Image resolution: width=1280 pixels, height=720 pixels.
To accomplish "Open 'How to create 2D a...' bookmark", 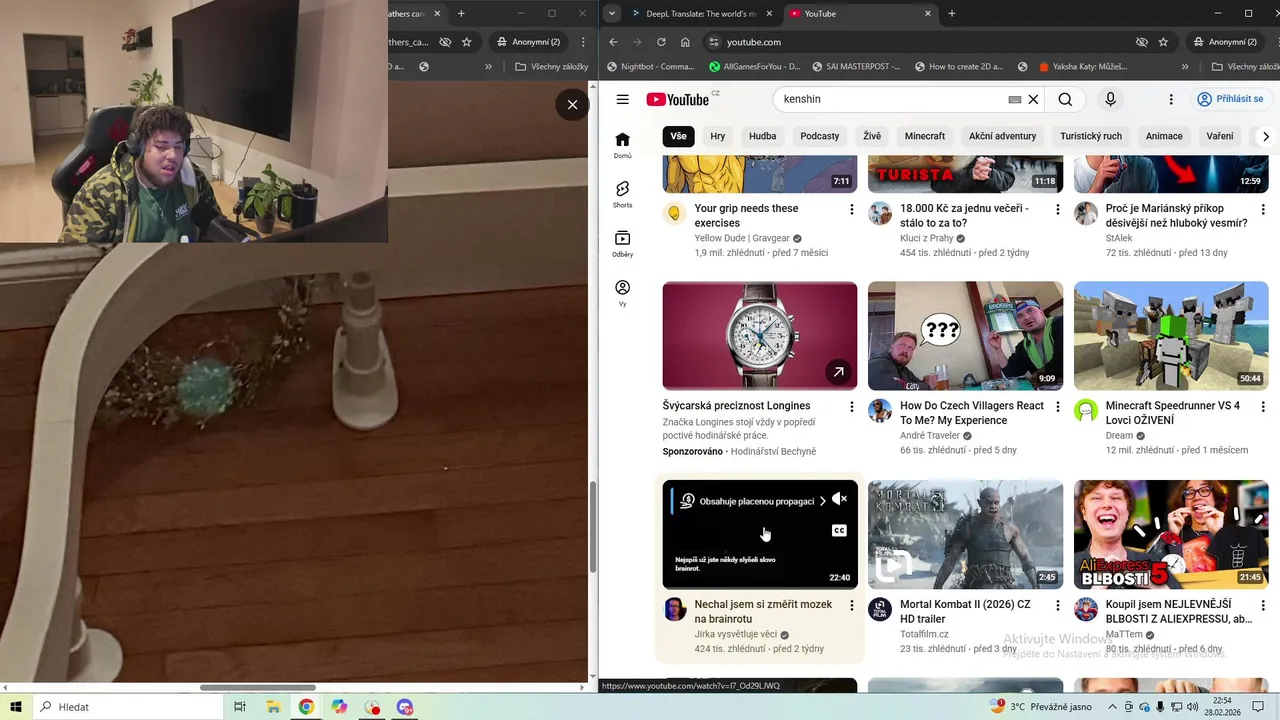I will pyautogui.click(x=958, y=67).
